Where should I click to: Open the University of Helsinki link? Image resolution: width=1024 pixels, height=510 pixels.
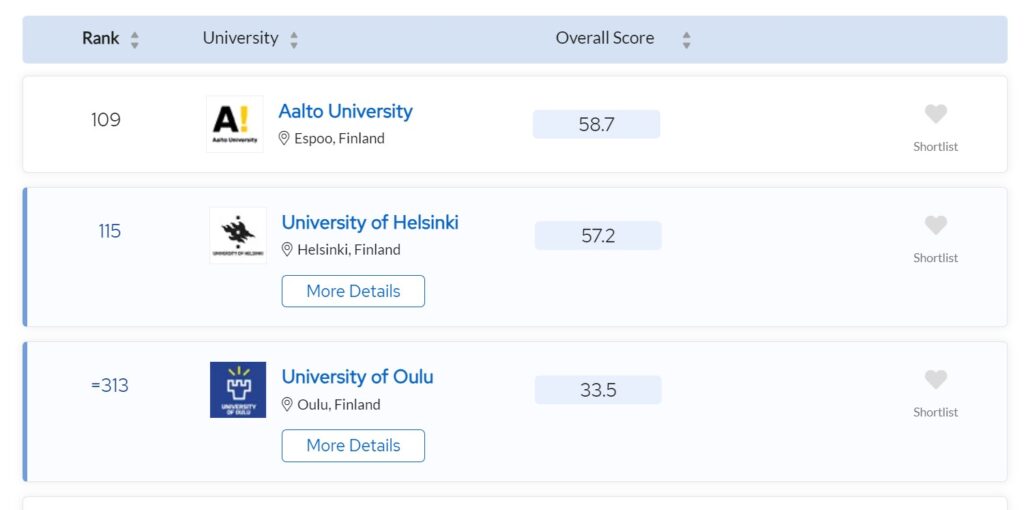click(x=370, y=222)
